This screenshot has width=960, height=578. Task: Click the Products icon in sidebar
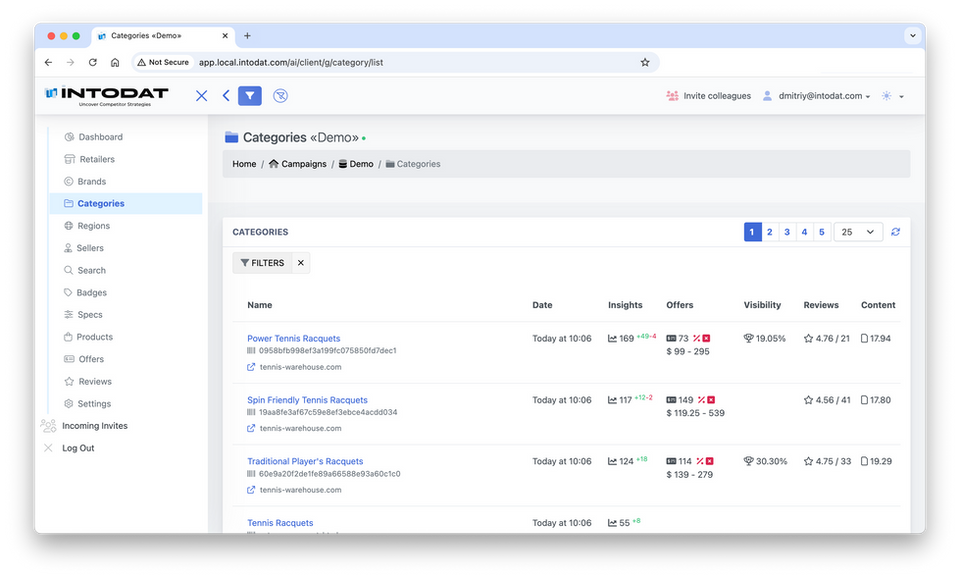pos(69,337)
